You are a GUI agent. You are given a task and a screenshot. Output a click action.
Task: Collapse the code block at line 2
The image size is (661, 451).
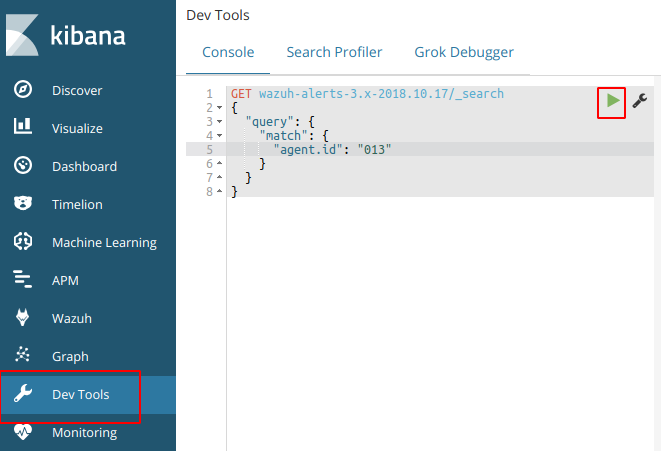(219, 107)
